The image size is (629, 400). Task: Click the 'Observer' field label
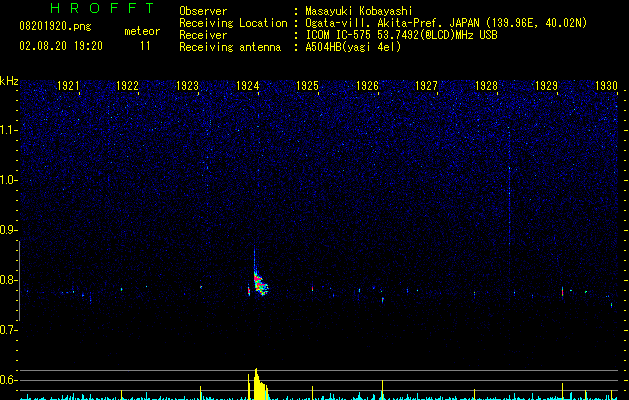point(203,11)
